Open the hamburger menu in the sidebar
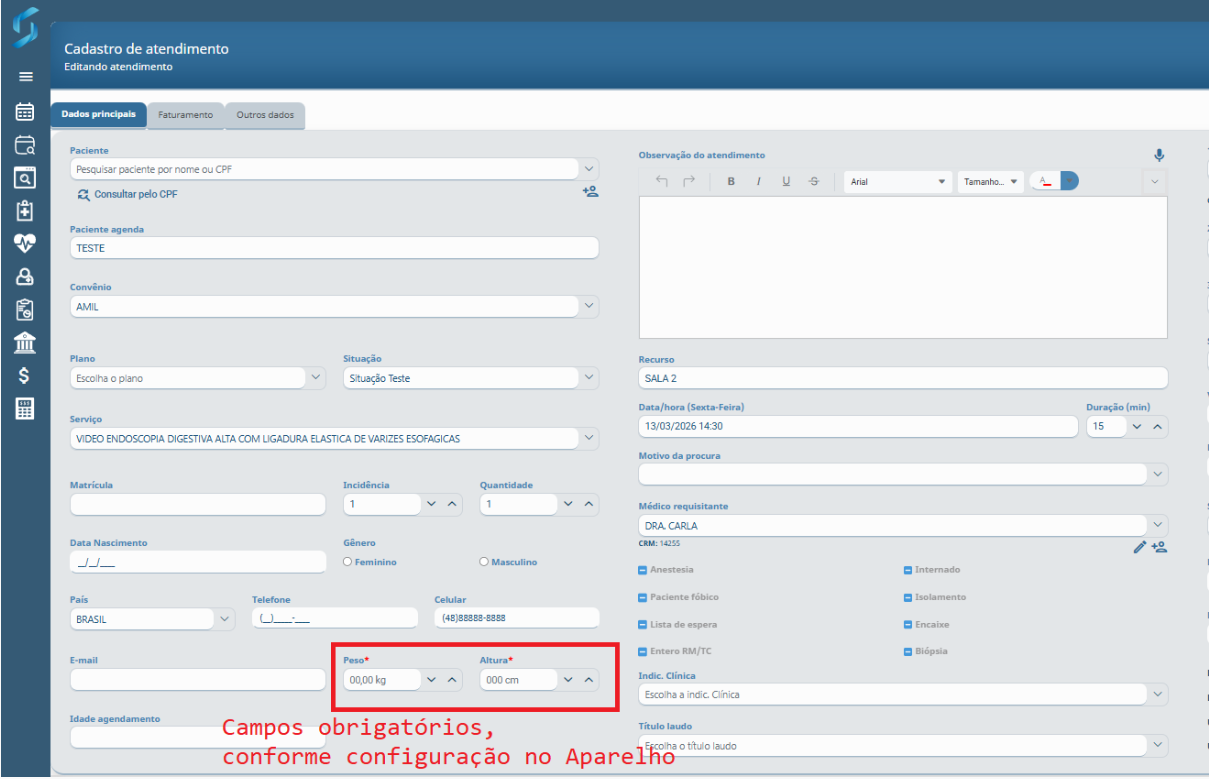The image size is (1209, 779). pyautogui.click(x=25, y=77)
